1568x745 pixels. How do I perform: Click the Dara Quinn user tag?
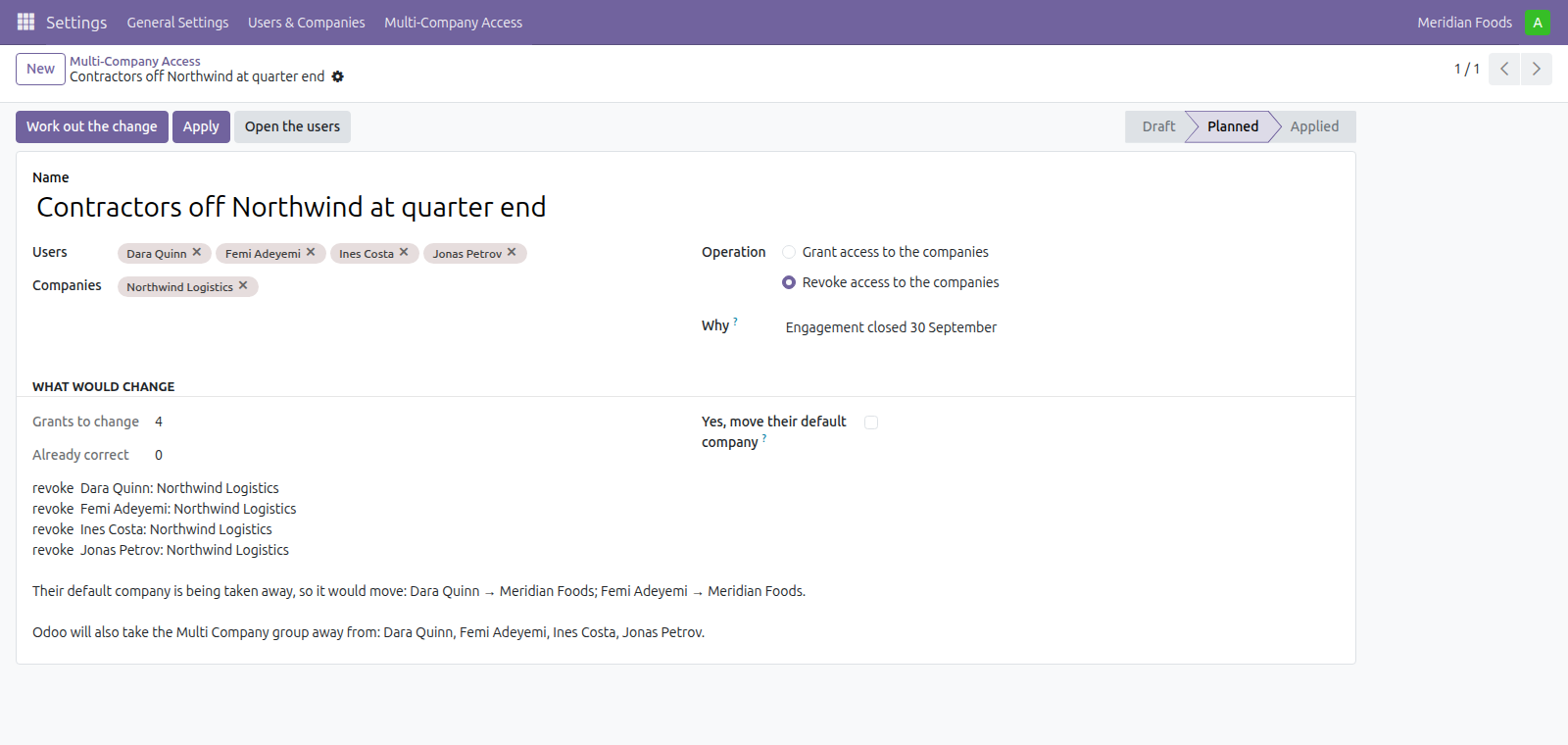[x=157, y=254]
